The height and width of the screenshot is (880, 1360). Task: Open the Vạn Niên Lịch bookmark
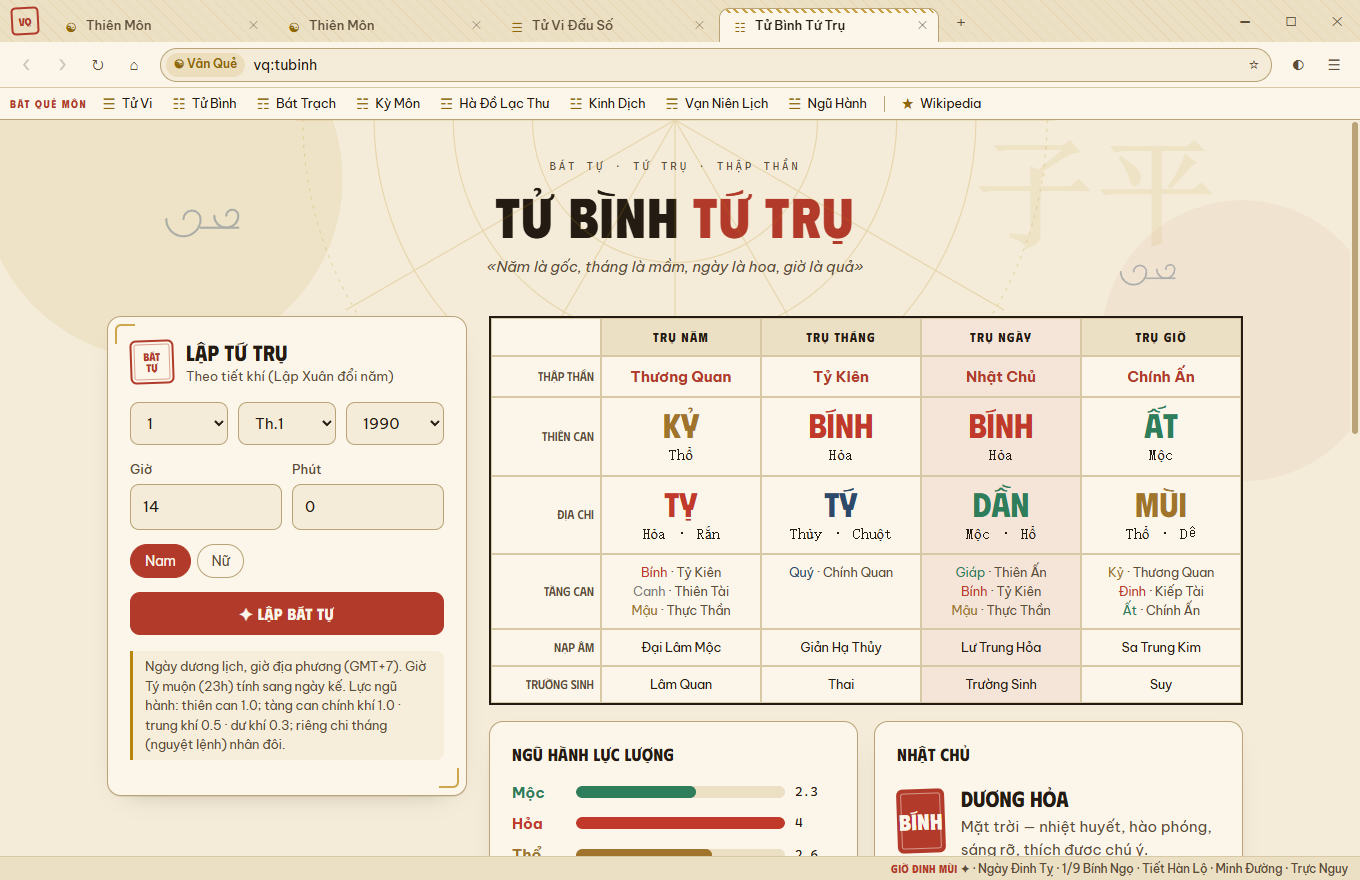pos(717,103)
